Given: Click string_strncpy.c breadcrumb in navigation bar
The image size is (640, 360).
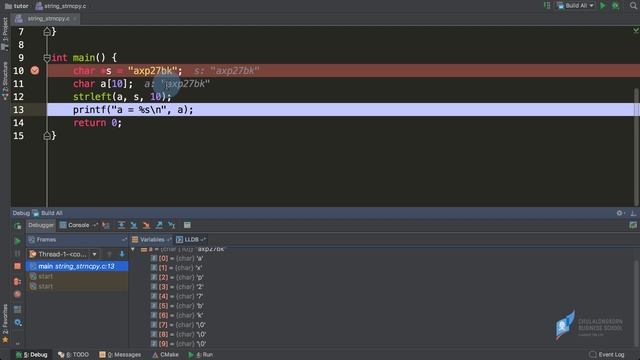Looking at the screenshot, I should point(61,6).
